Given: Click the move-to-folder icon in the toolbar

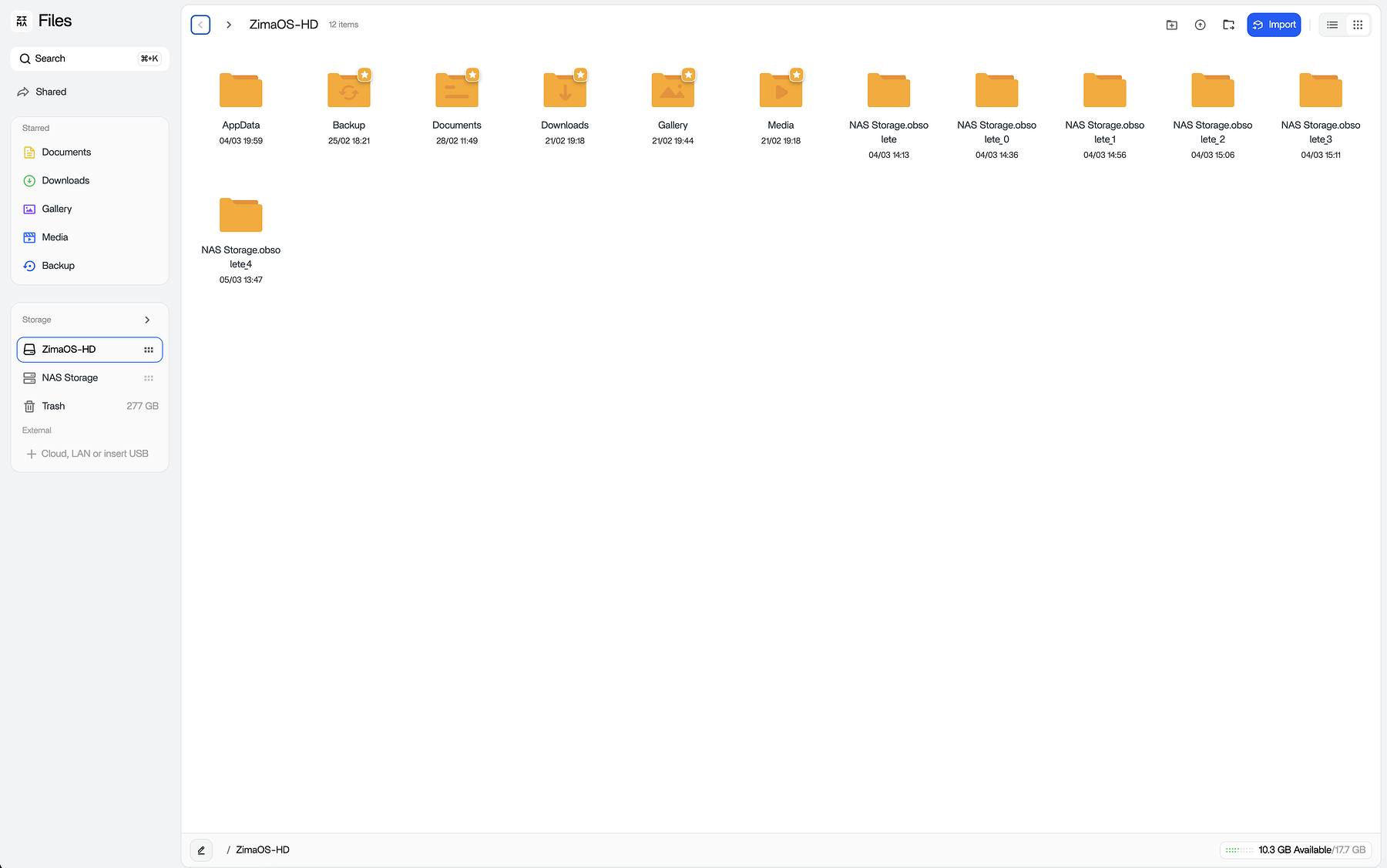Looking at the screenshot, I should [1228, 24].
